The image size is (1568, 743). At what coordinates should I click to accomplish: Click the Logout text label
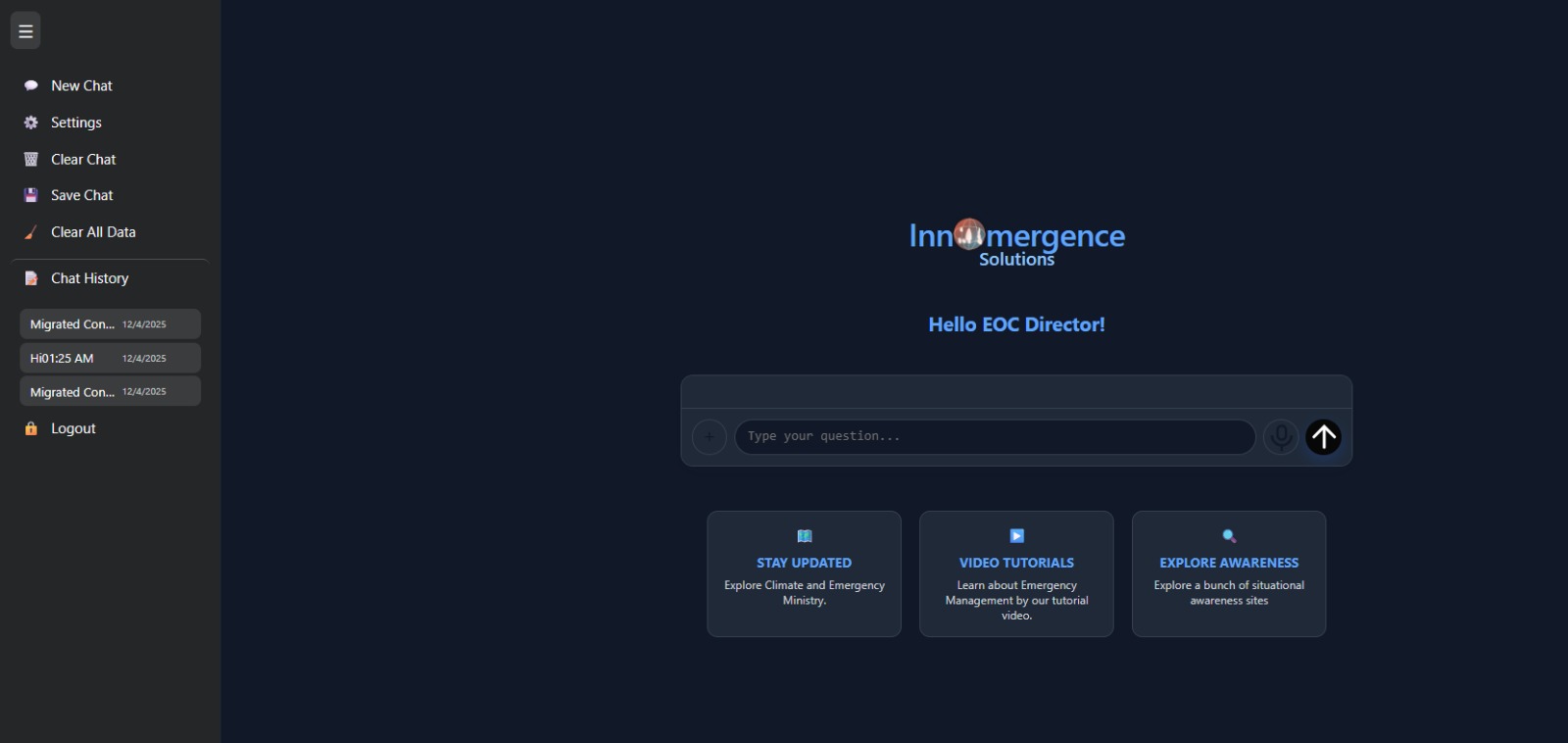73,428
